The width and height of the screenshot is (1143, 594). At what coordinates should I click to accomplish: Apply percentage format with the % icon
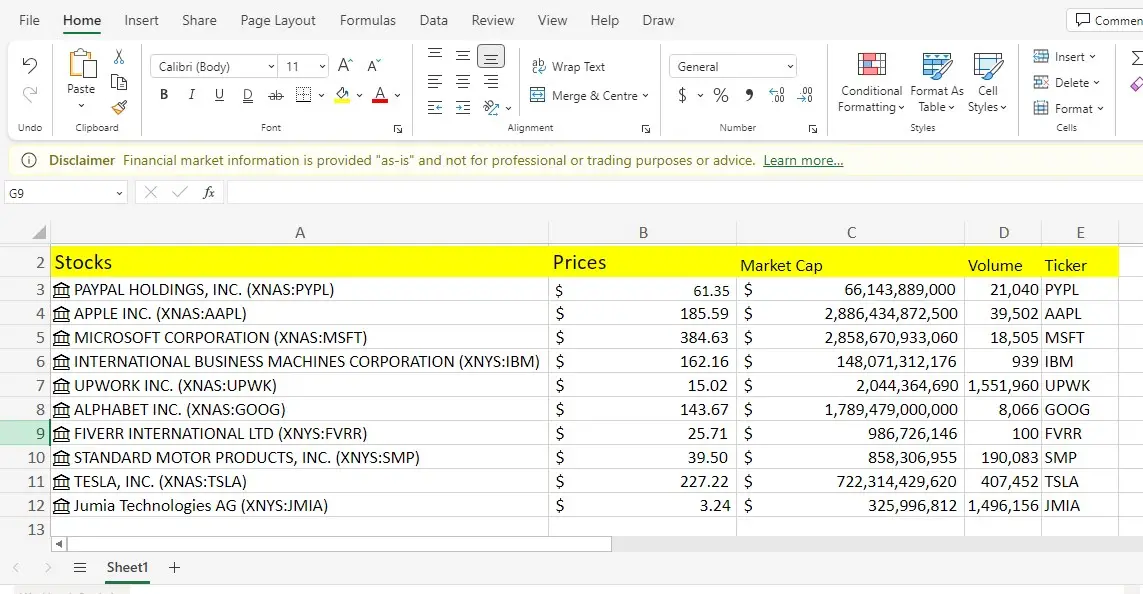[x=718, y=94]
